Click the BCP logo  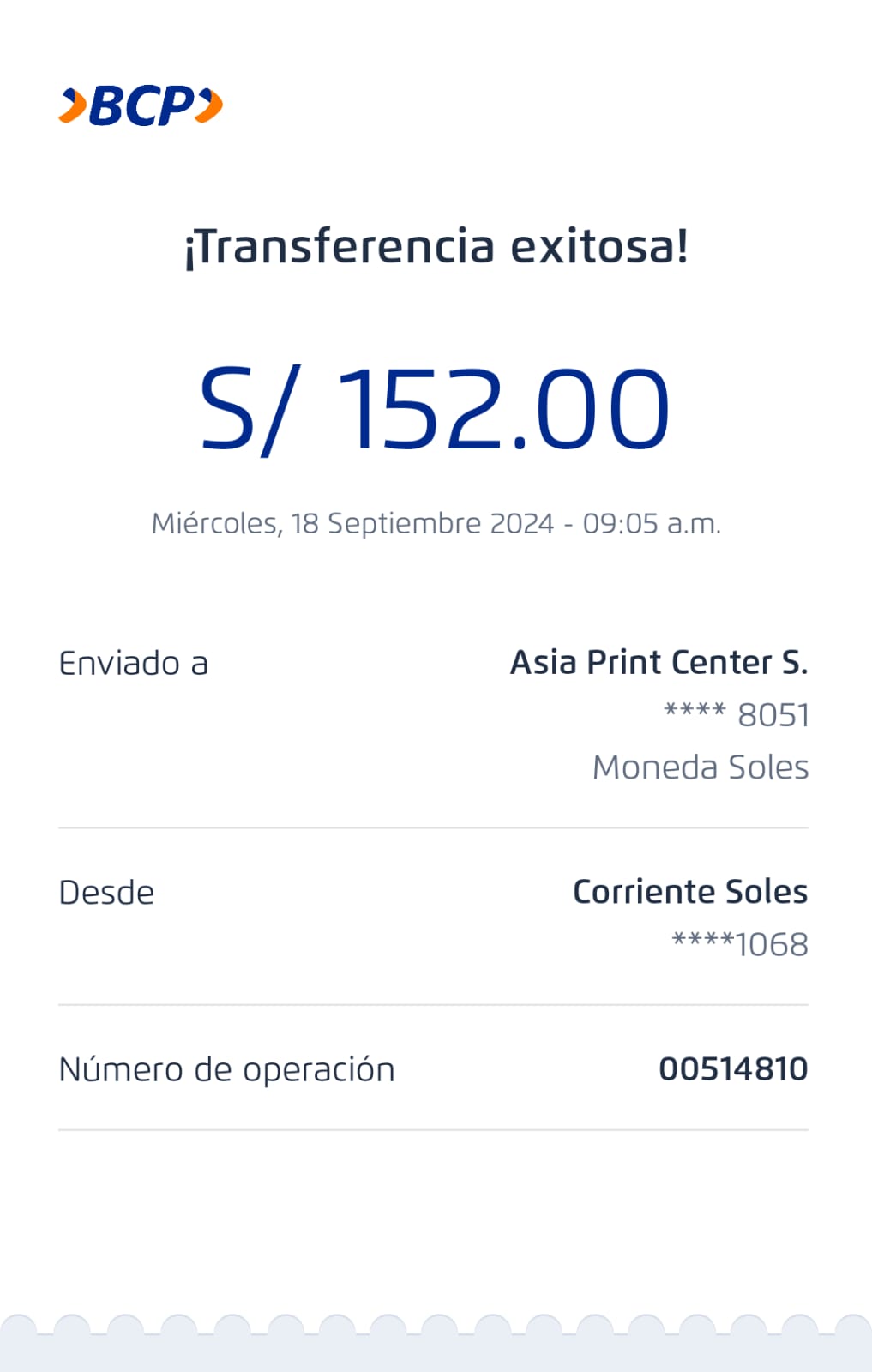pyautogui.click(x=141, y=106)
